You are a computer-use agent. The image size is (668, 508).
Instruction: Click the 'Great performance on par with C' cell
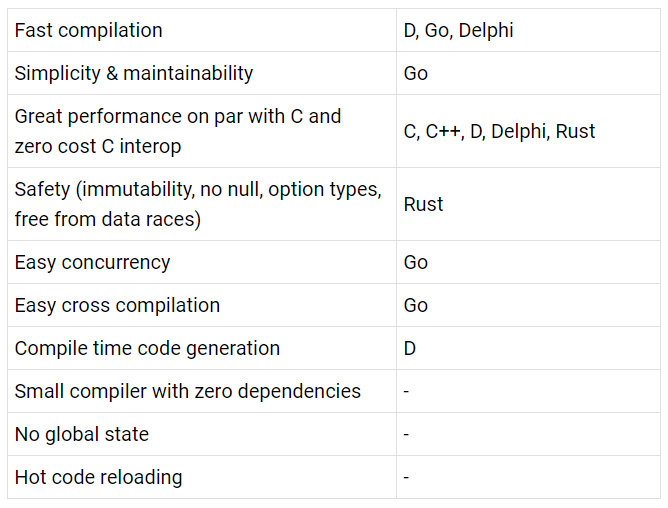click(x=202, y=131)
